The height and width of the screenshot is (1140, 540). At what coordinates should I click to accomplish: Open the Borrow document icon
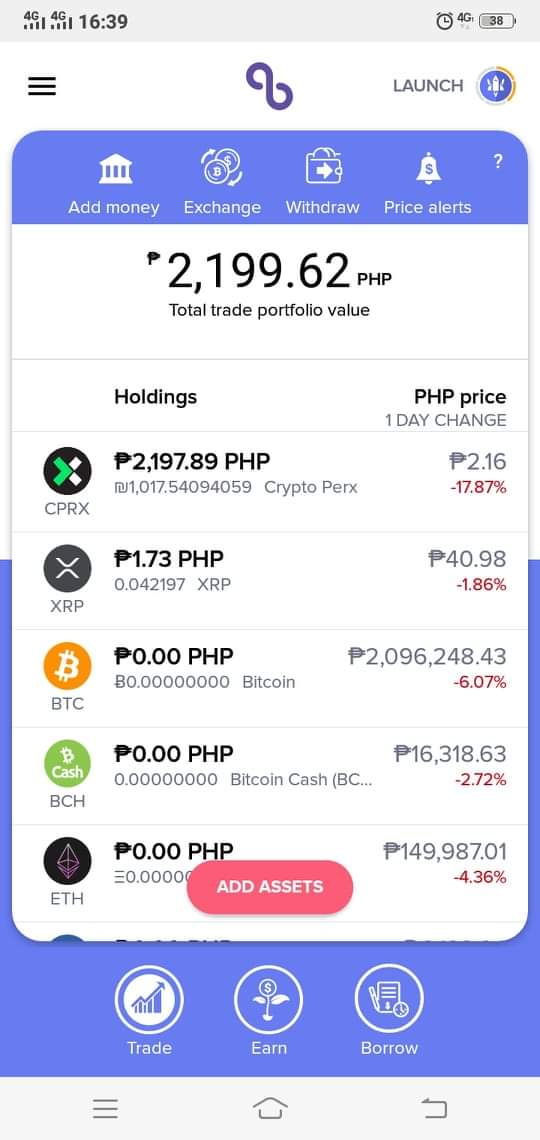pos(389,1000)
